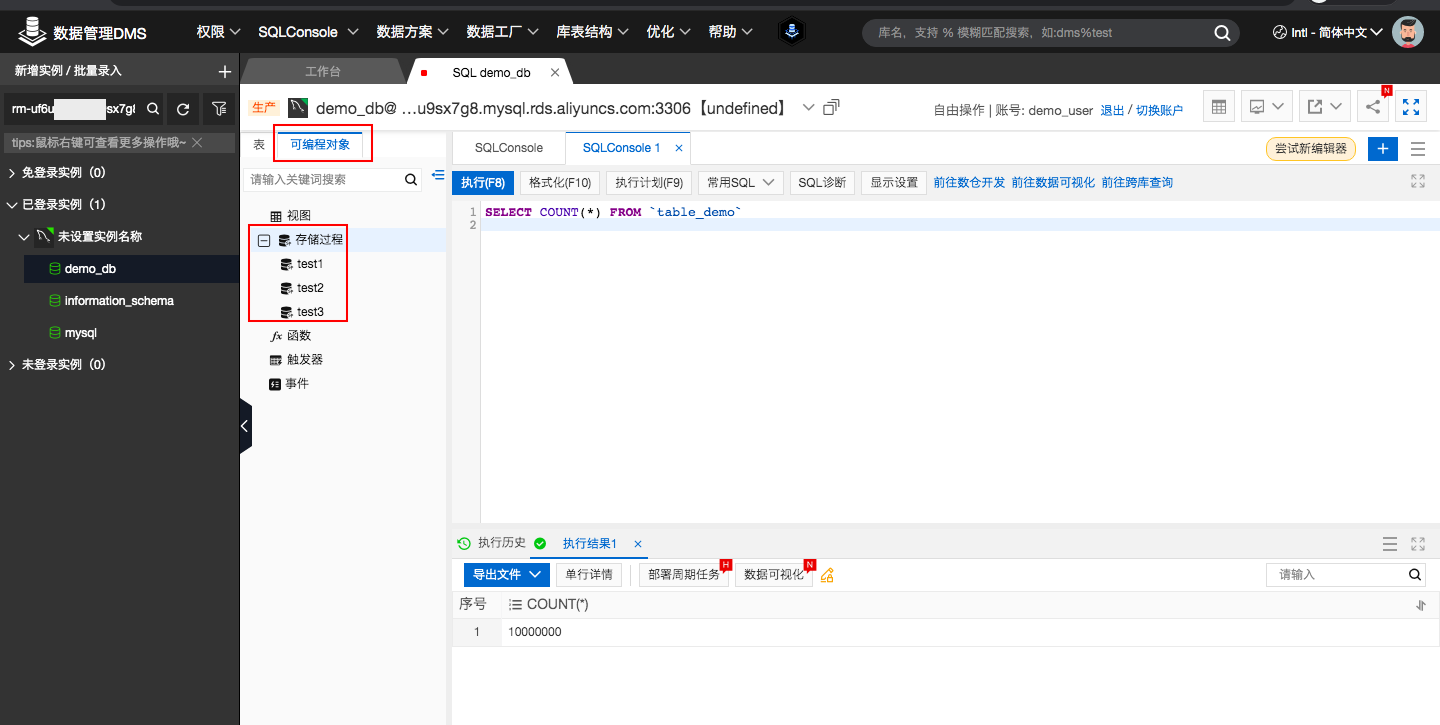Image resolution: width=1440 pixels, height=725 pixels.
Task: Open the table grid view icon
Action: click(x=1218, y=106)
